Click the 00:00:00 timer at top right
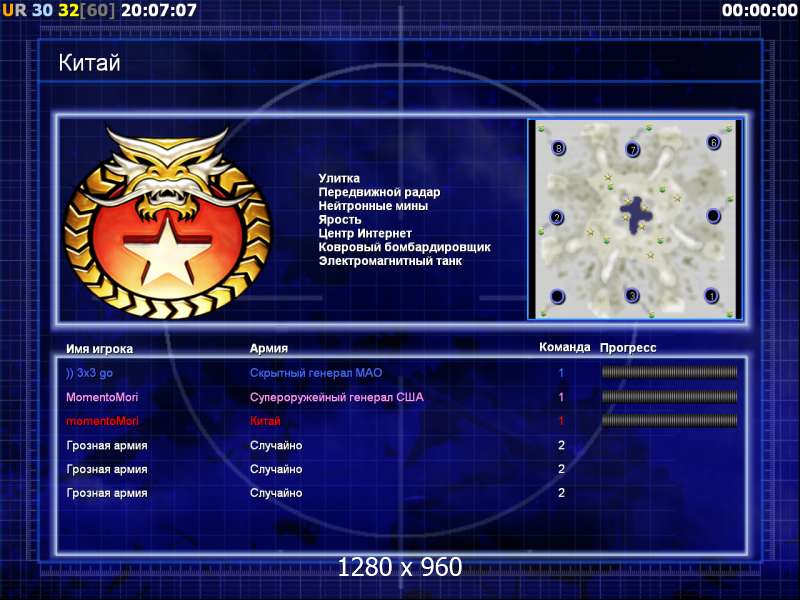Screen dimensions: 800x600 tap(760, 10)
